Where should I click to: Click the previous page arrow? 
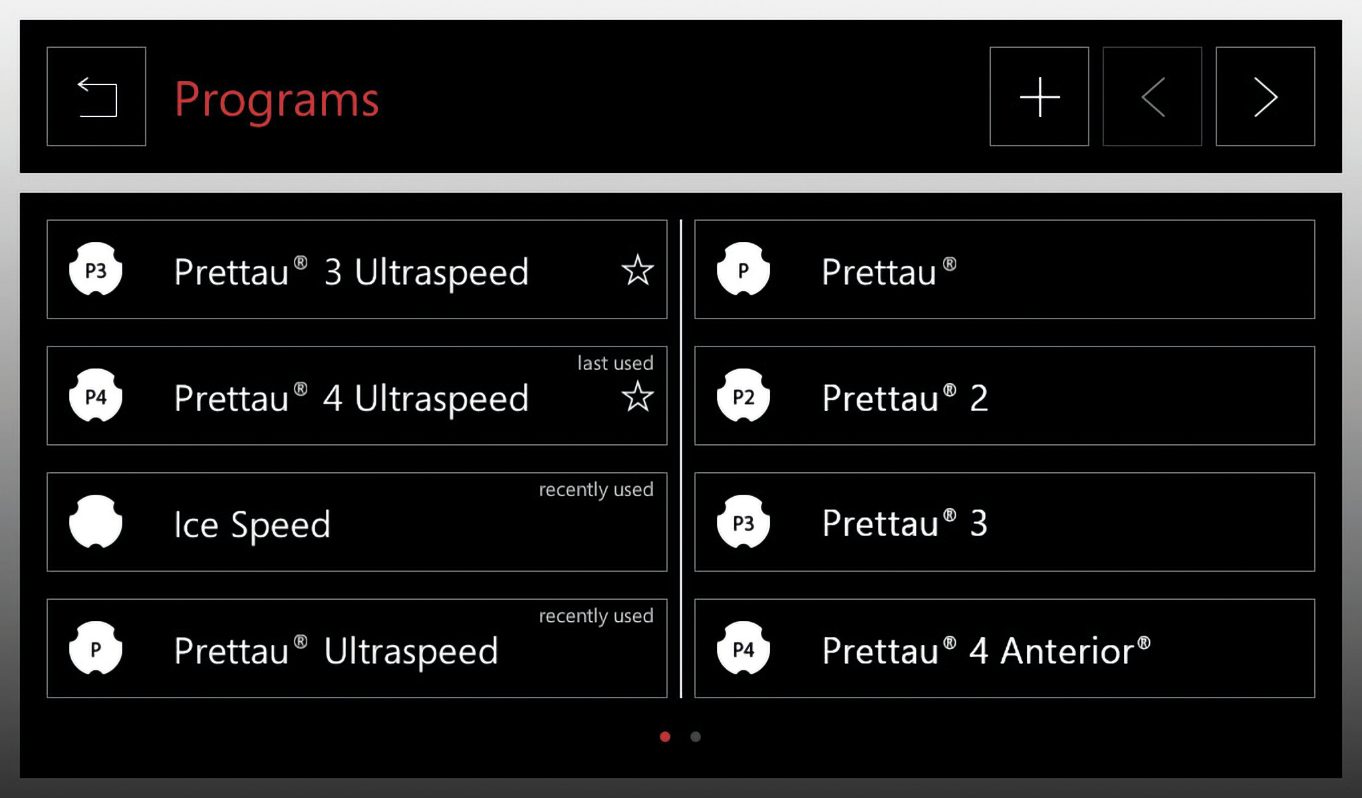1152,97
